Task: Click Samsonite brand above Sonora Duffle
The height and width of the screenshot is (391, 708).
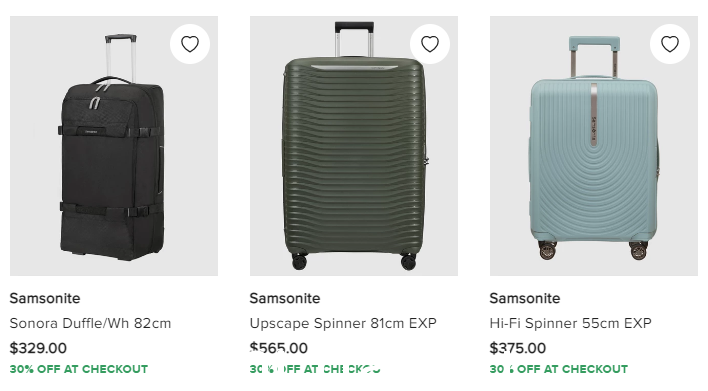Action: [x=45, y=298]
